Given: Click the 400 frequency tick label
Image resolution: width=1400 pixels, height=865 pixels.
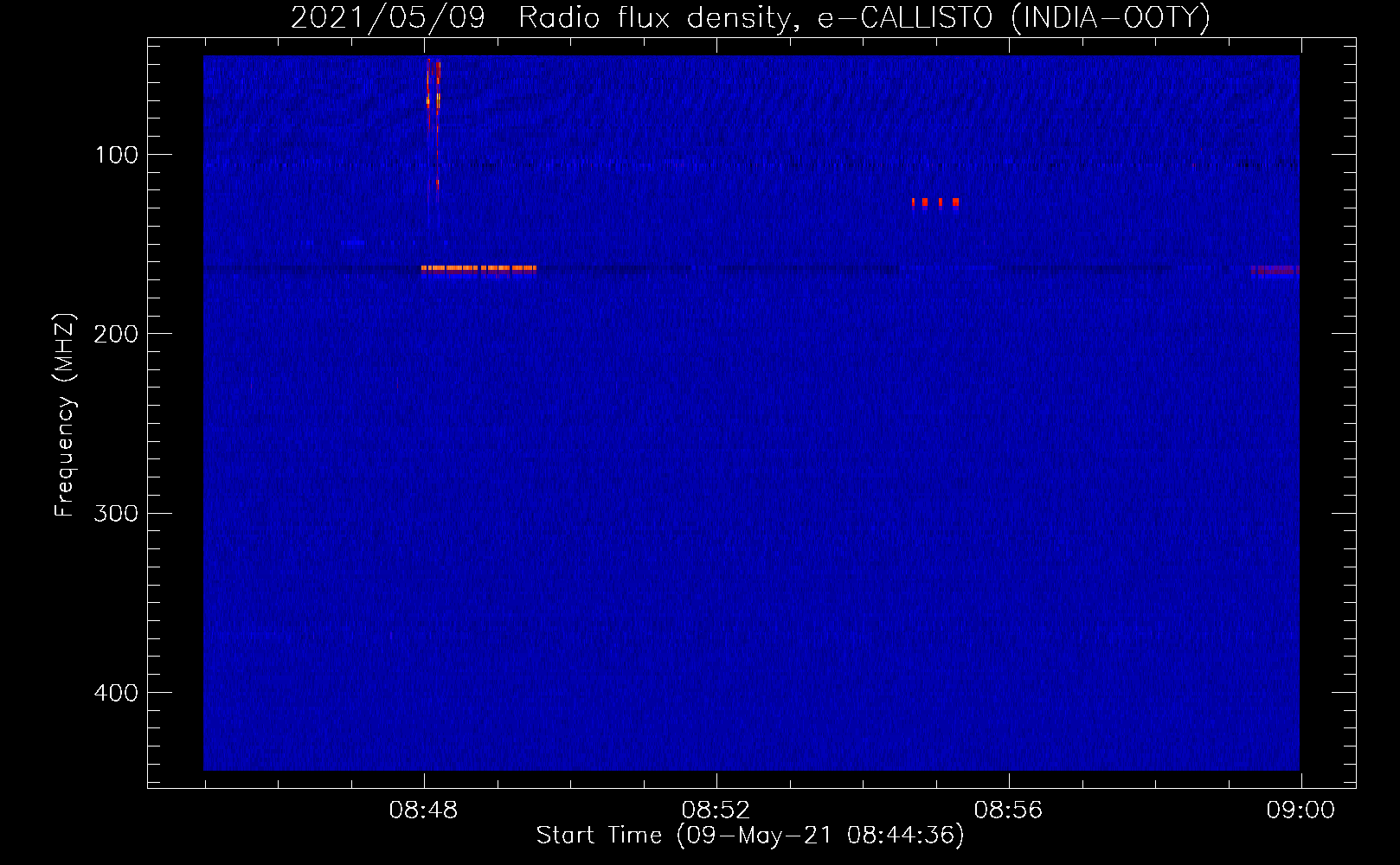Looking at the screenshot, I should (116, 693).
